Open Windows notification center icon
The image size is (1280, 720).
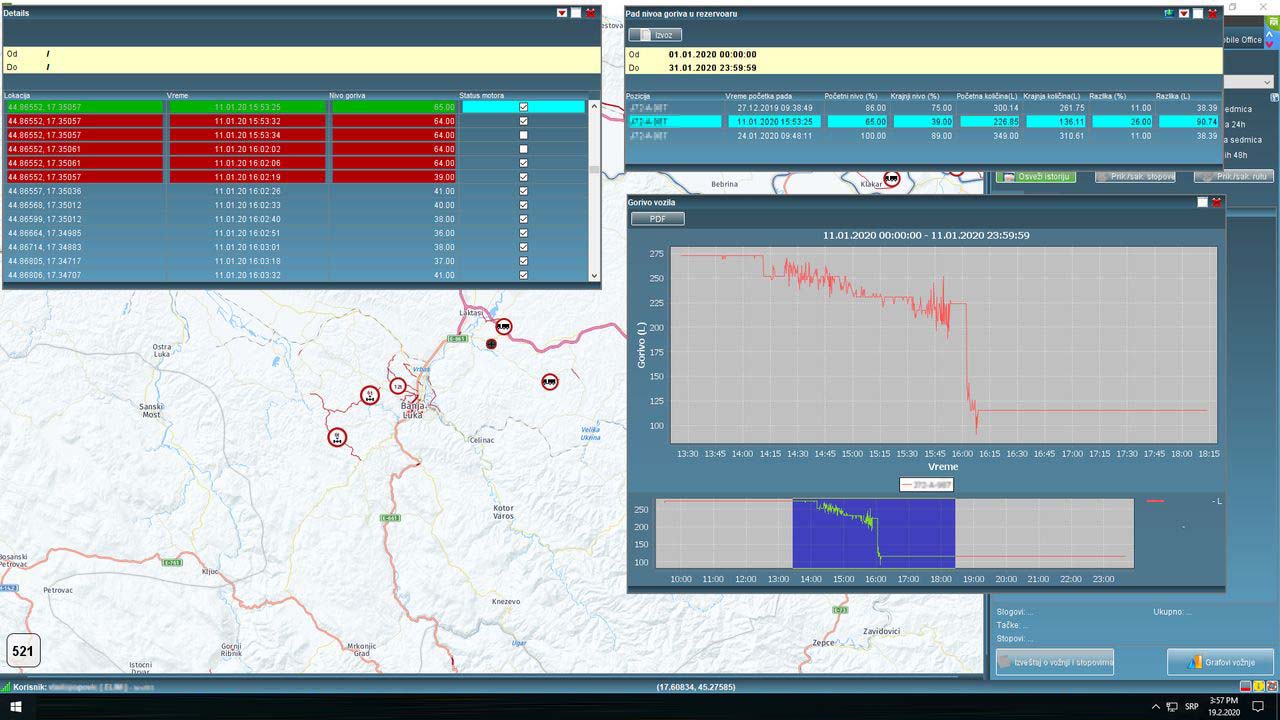pyautogui.click(x=1259, y=706)
